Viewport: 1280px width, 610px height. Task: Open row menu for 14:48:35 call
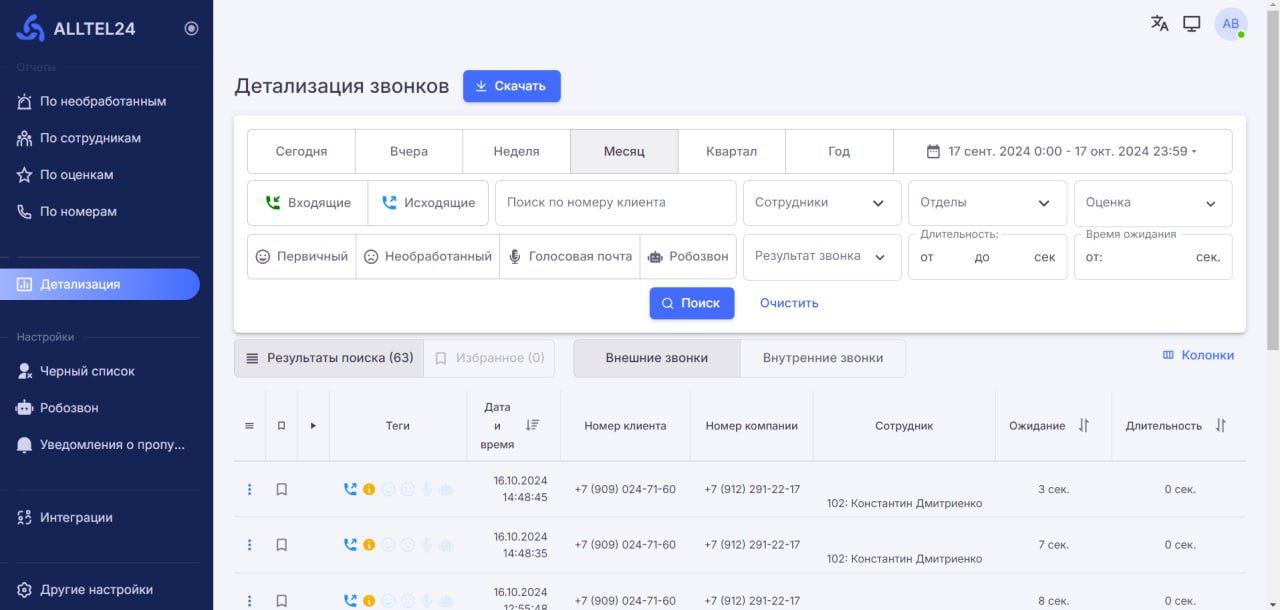coord(250,545)
